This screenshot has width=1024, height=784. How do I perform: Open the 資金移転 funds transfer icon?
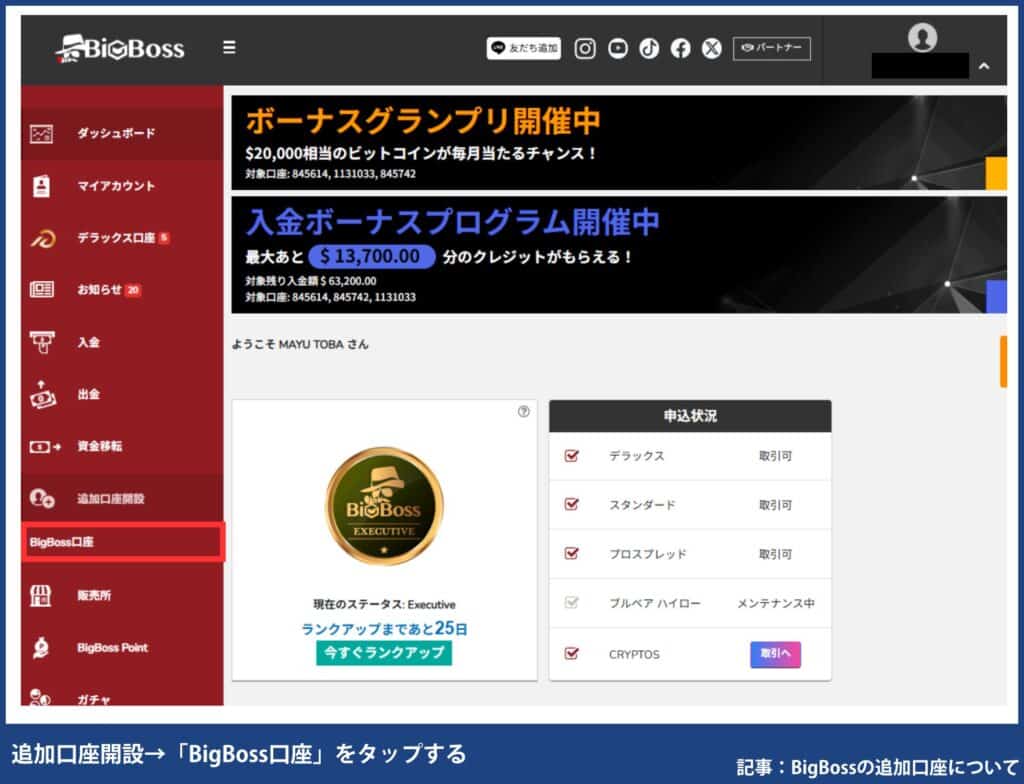coord(41,447)
